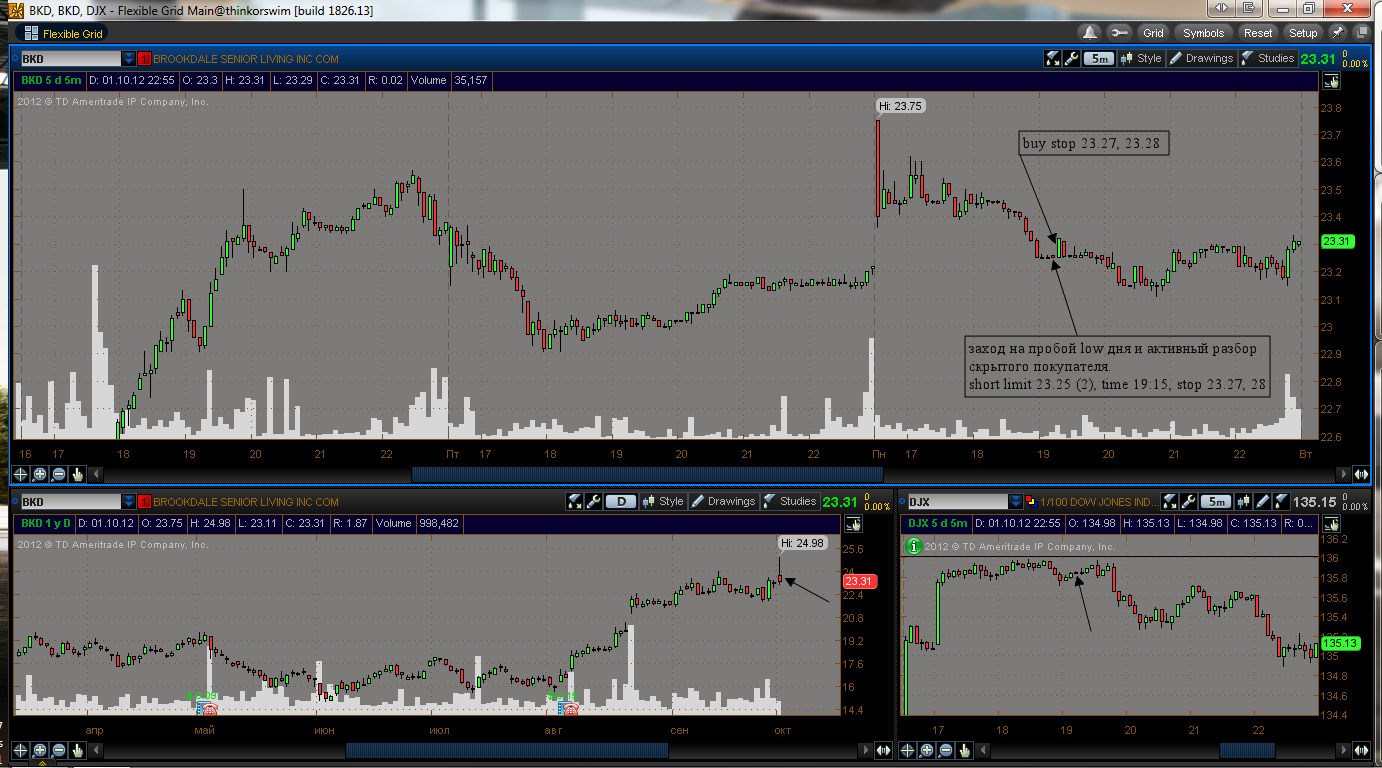Open Drawings menu in daily BKD chart

(723, 501)
